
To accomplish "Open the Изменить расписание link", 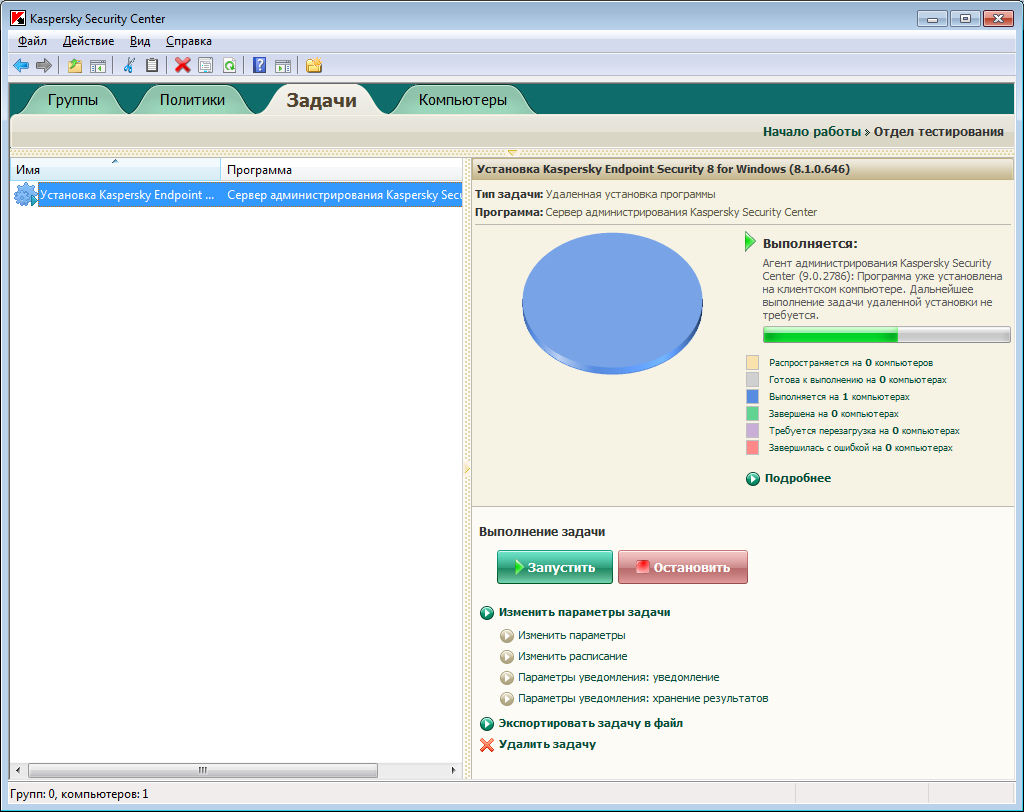I will [572, 656].
